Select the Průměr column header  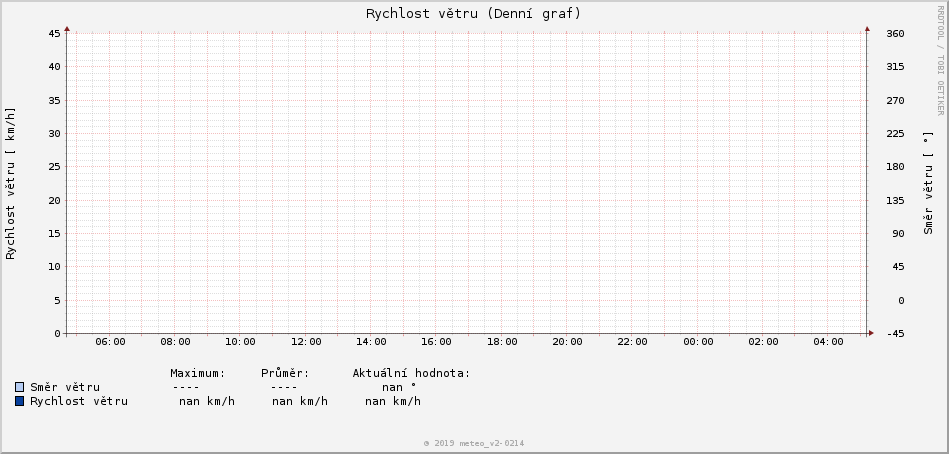285,373
